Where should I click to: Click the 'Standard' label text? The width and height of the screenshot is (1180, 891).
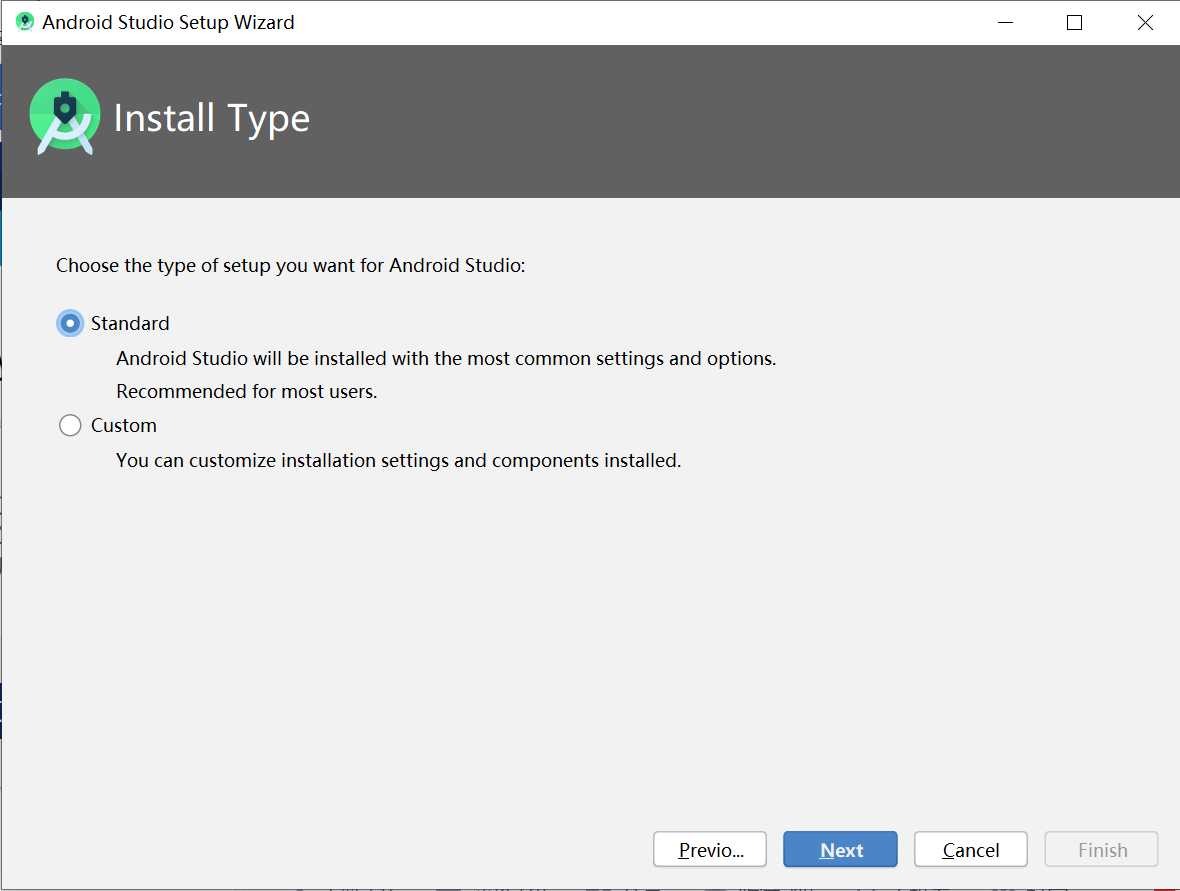(x=130, y=324)
